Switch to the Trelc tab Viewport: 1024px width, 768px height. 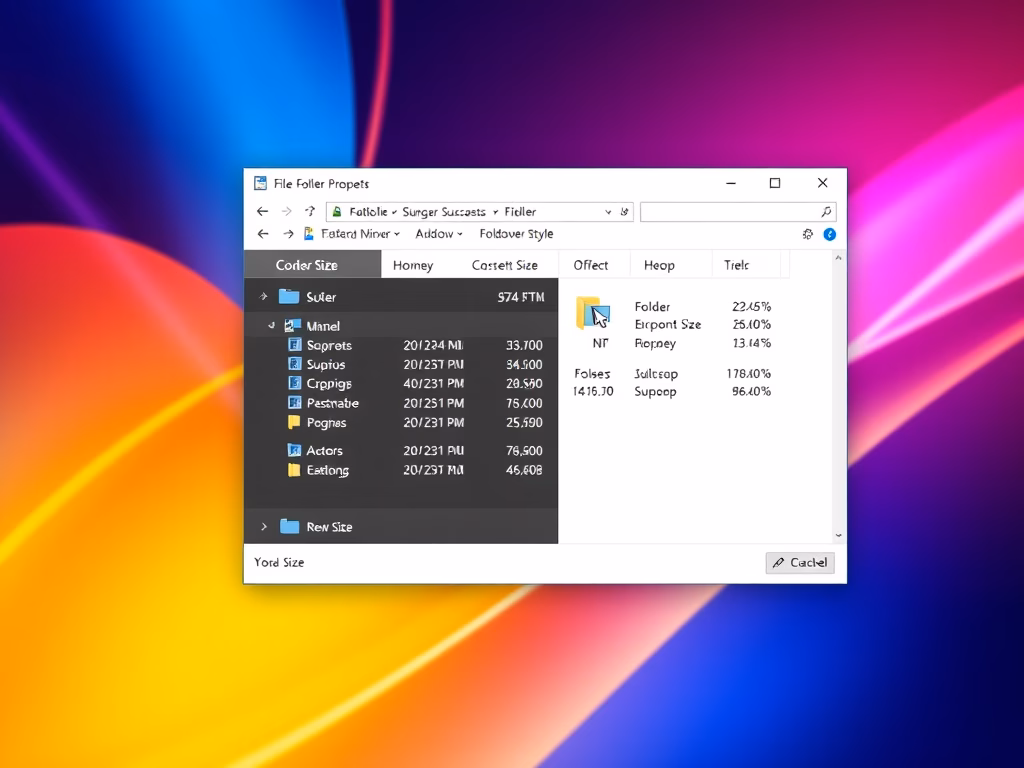point(736,265)
